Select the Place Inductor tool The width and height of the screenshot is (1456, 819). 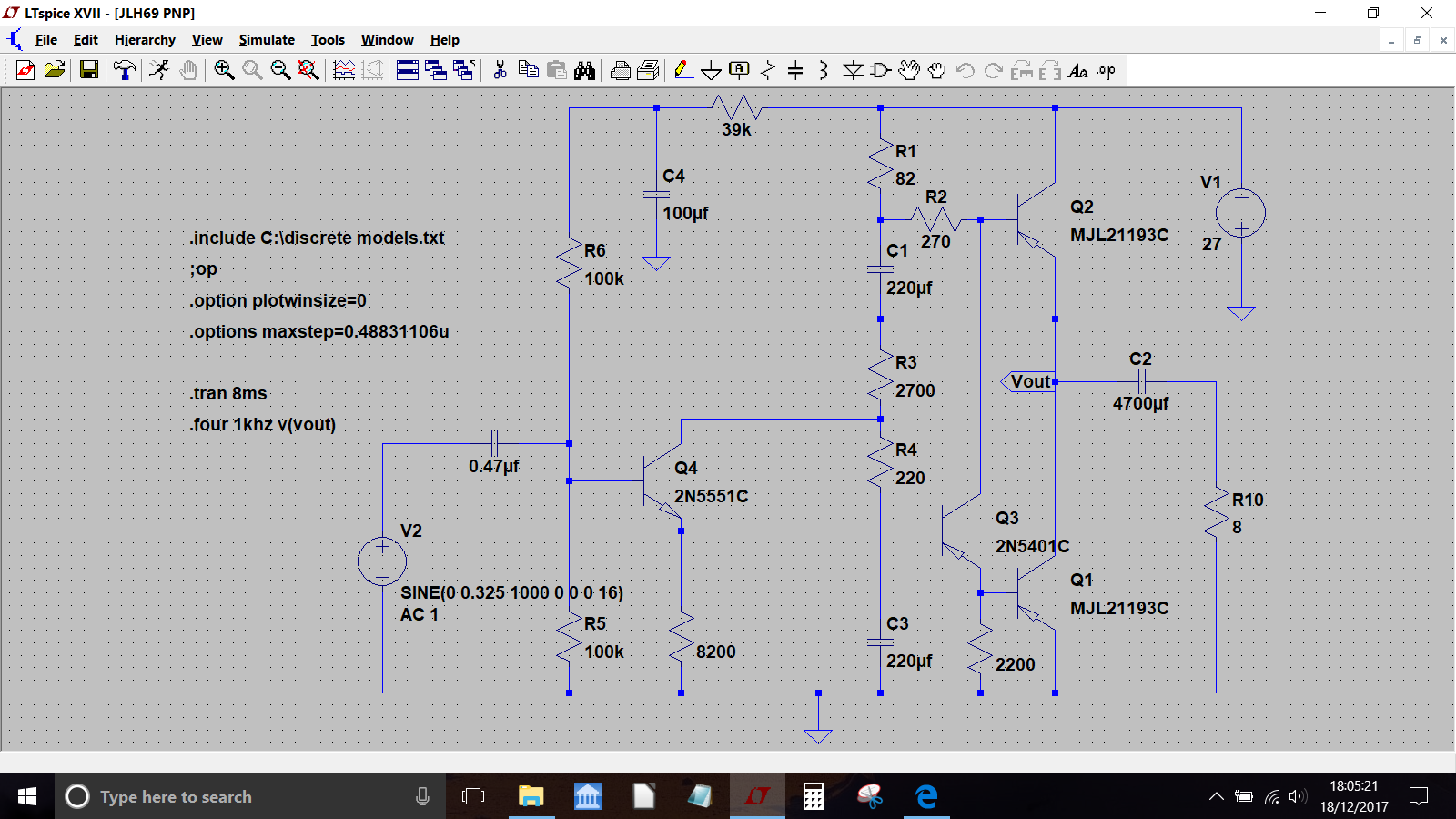(824, 70)
